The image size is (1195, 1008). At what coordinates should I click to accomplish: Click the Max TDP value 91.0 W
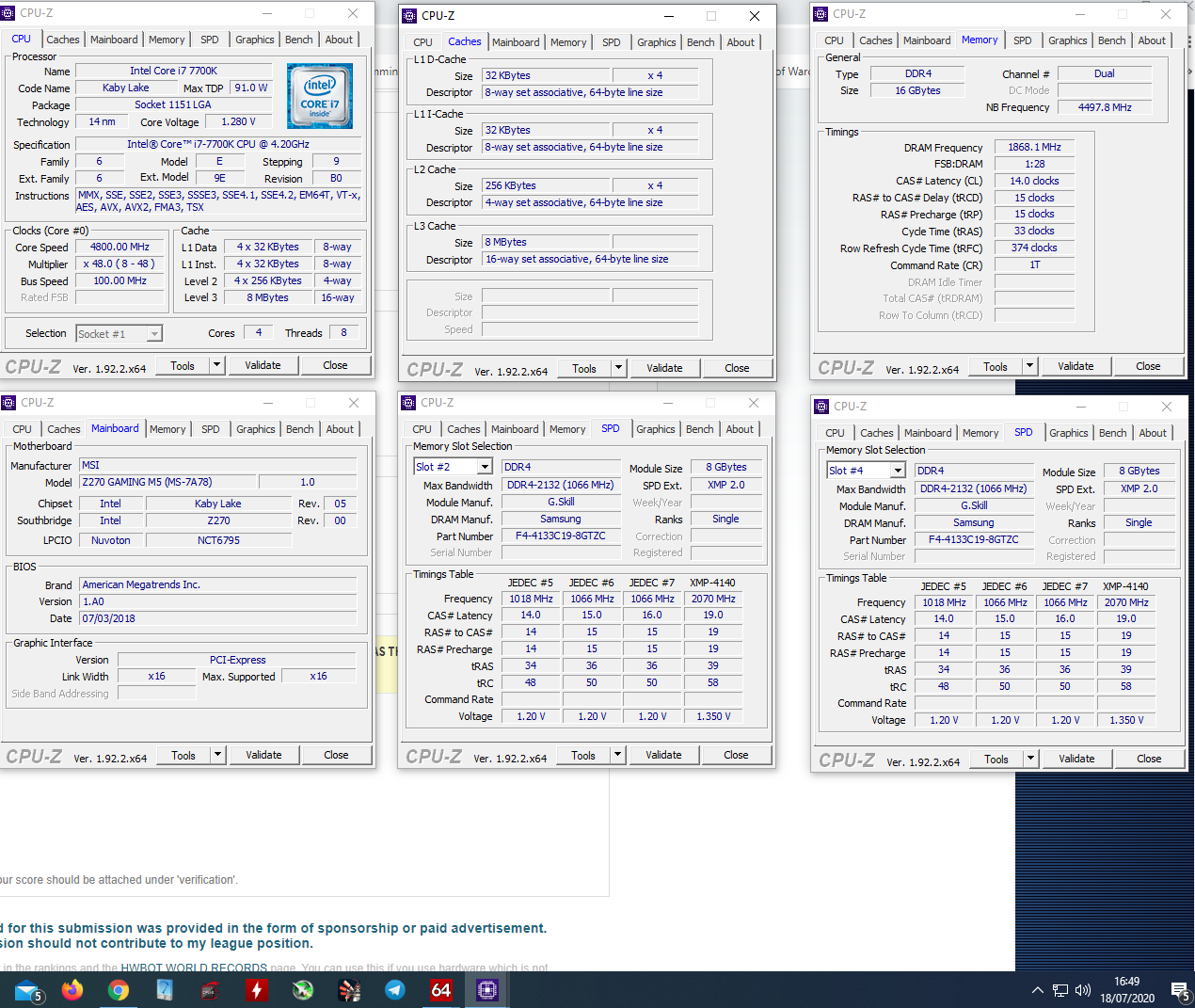[x=251, y=88]
